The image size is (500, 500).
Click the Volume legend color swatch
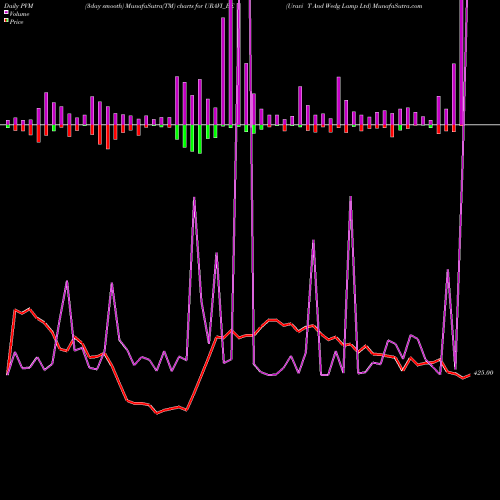[x=6, y=13]
